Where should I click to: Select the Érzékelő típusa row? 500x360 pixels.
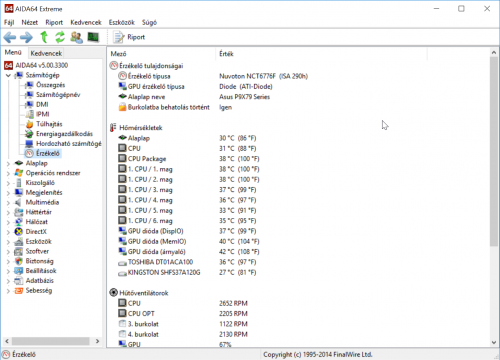[x=213, y=76]
